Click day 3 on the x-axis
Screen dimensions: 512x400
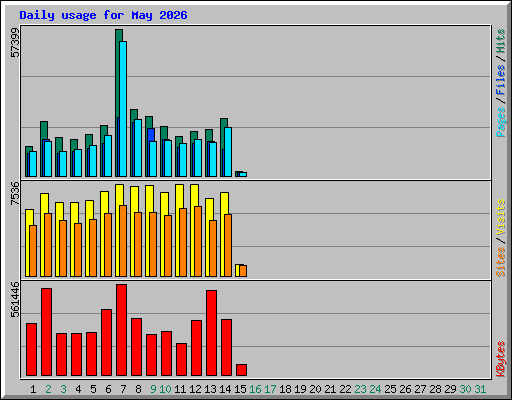coord(63,389)
